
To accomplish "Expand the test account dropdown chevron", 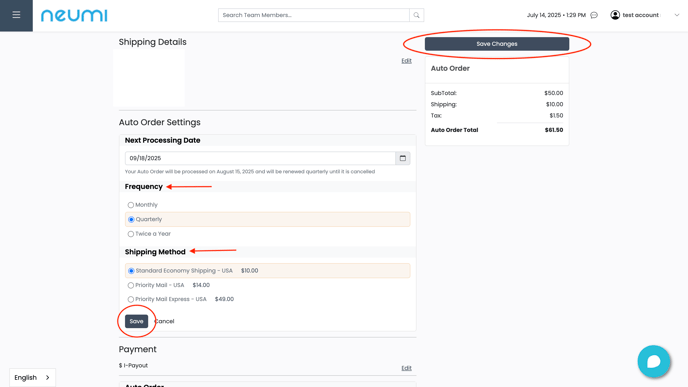I will click(677, 15).
